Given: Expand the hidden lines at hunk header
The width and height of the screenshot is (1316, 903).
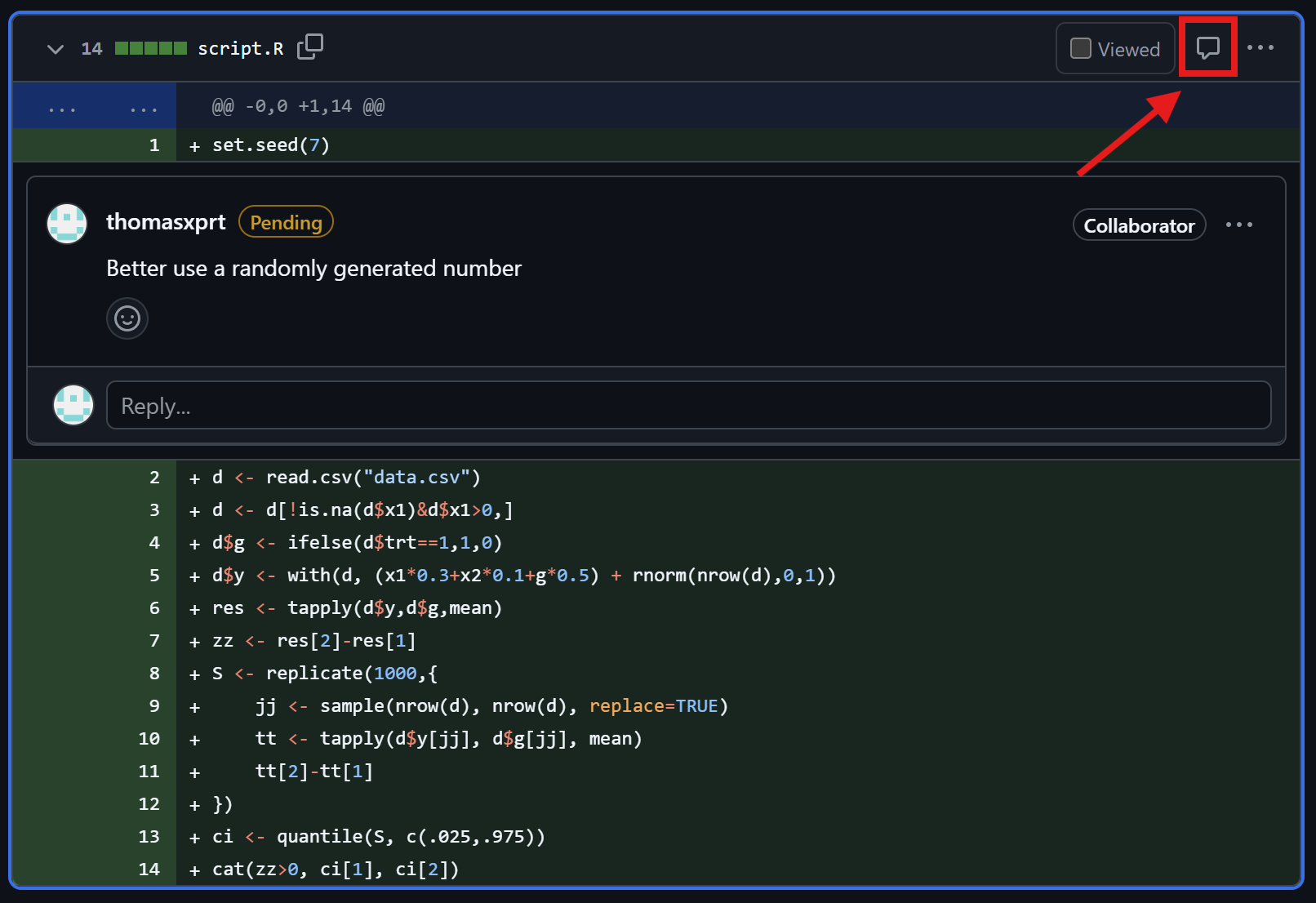Looking at the screenshot, I should point(94,107).
